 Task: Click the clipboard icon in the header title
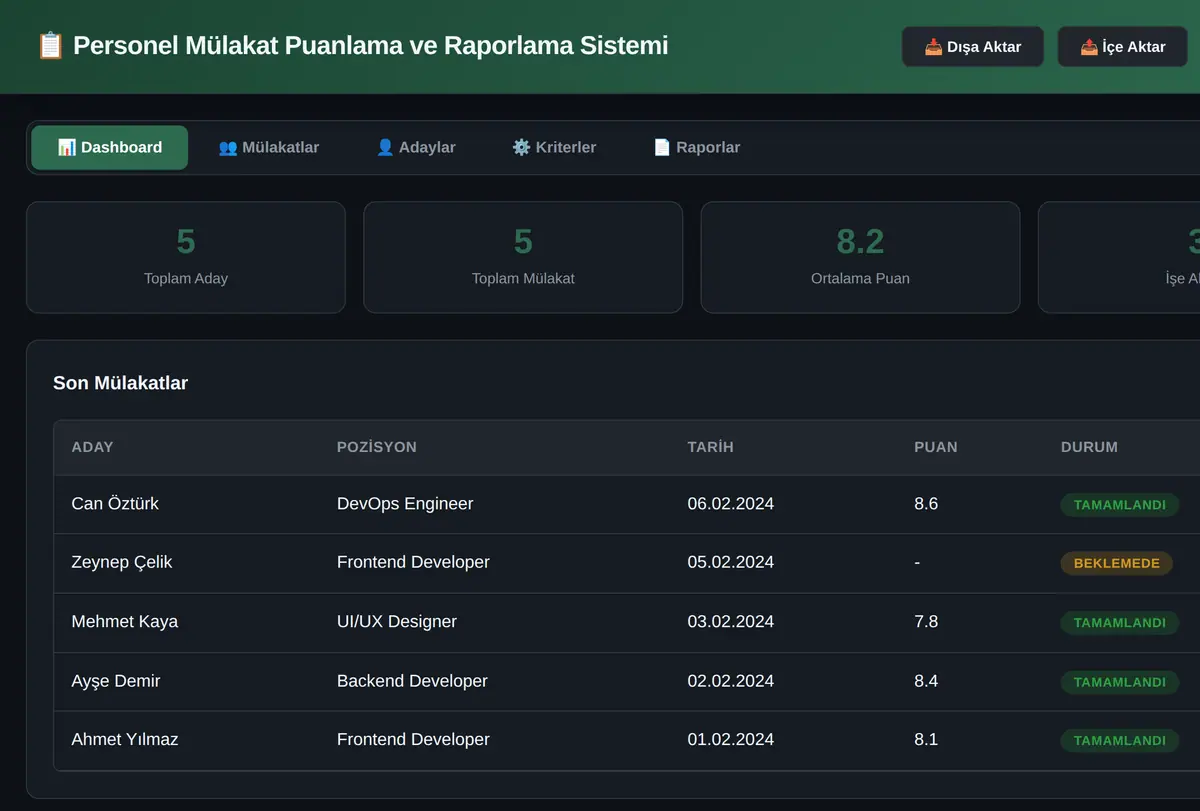(50, 46)
